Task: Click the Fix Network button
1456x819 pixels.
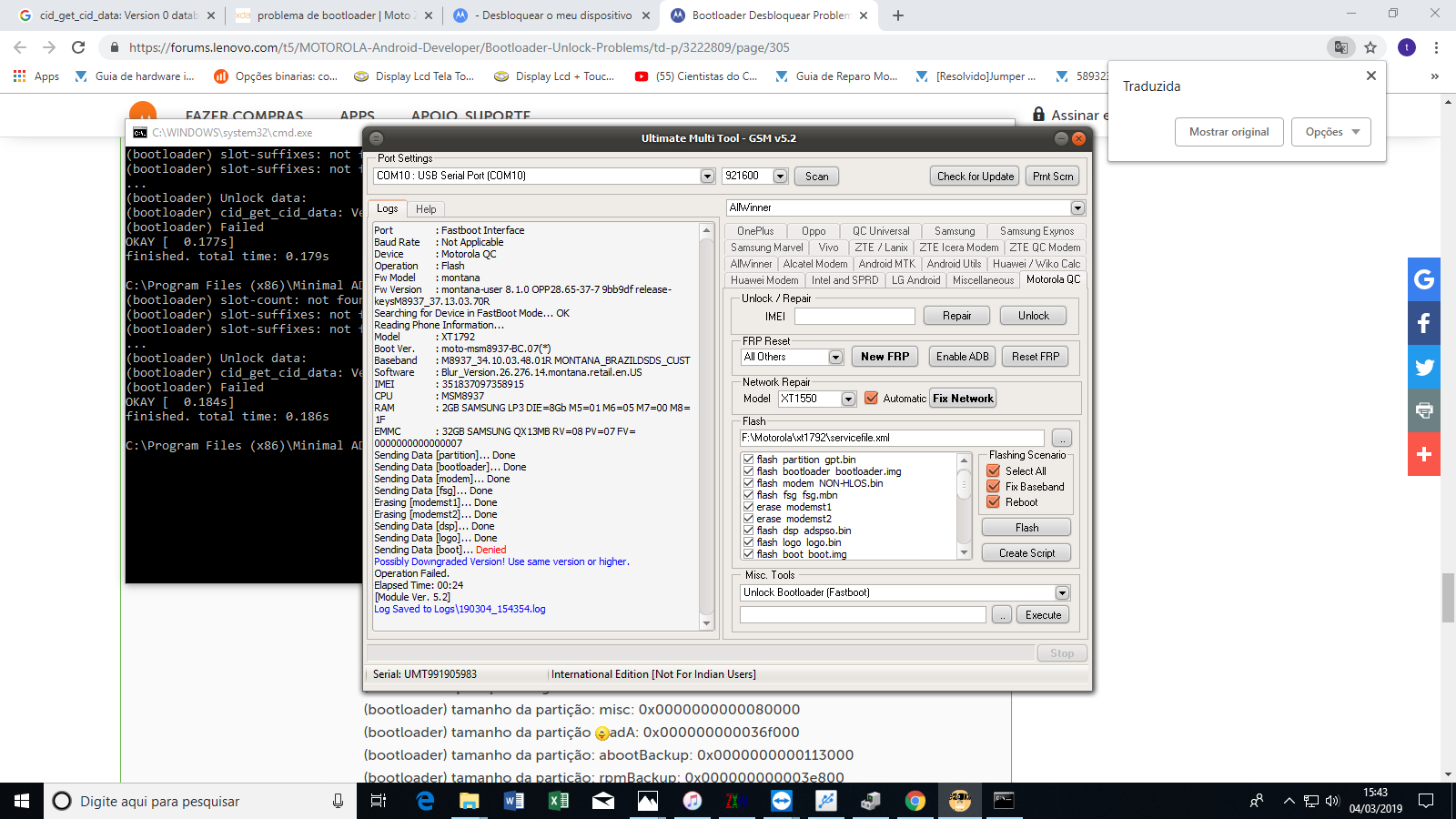Action: coord(963,399)
